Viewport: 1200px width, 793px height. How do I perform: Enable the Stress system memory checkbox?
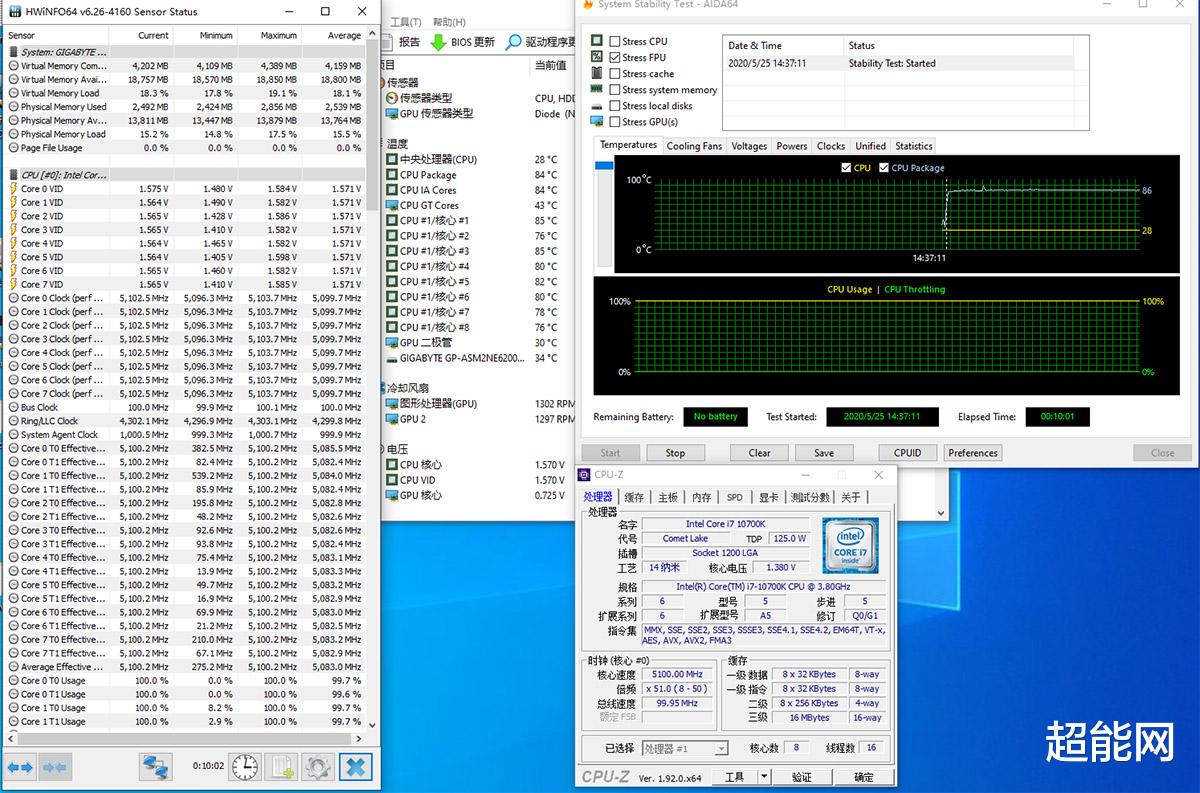615,89
